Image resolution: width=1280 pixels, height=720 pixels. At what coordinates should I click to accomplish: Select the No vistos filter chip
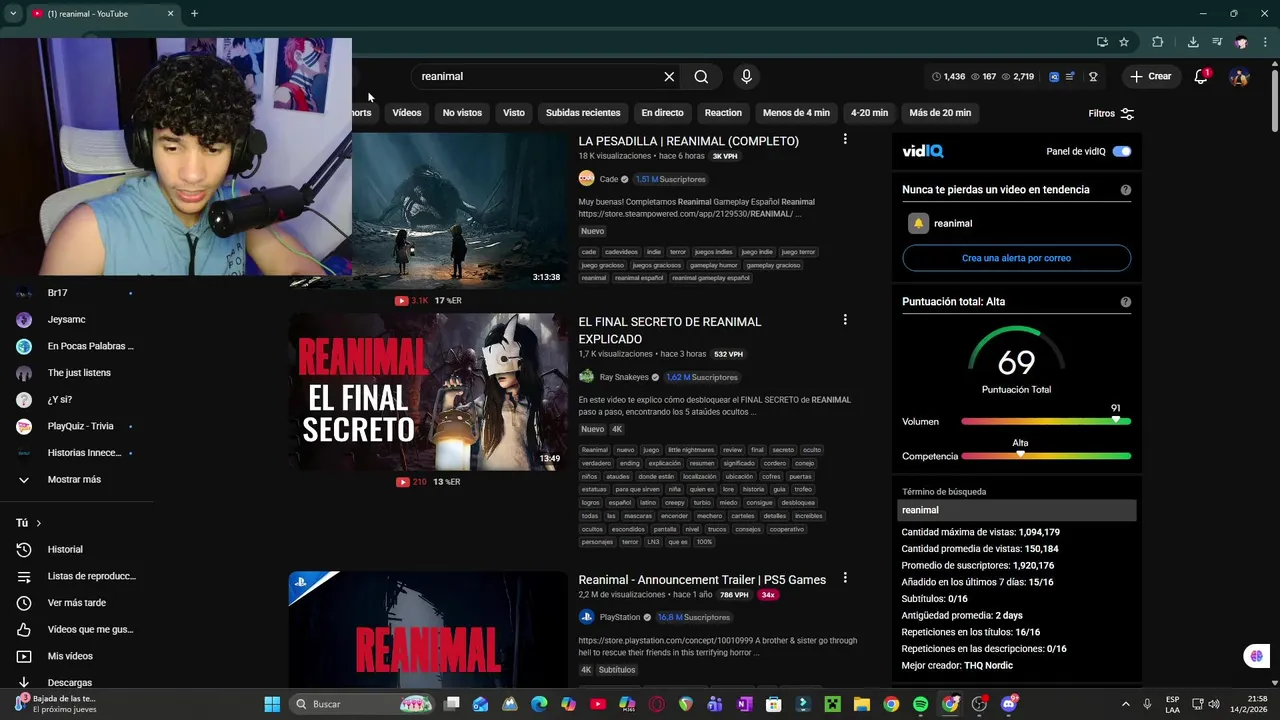pyautogui.click(x=462, y=113)
